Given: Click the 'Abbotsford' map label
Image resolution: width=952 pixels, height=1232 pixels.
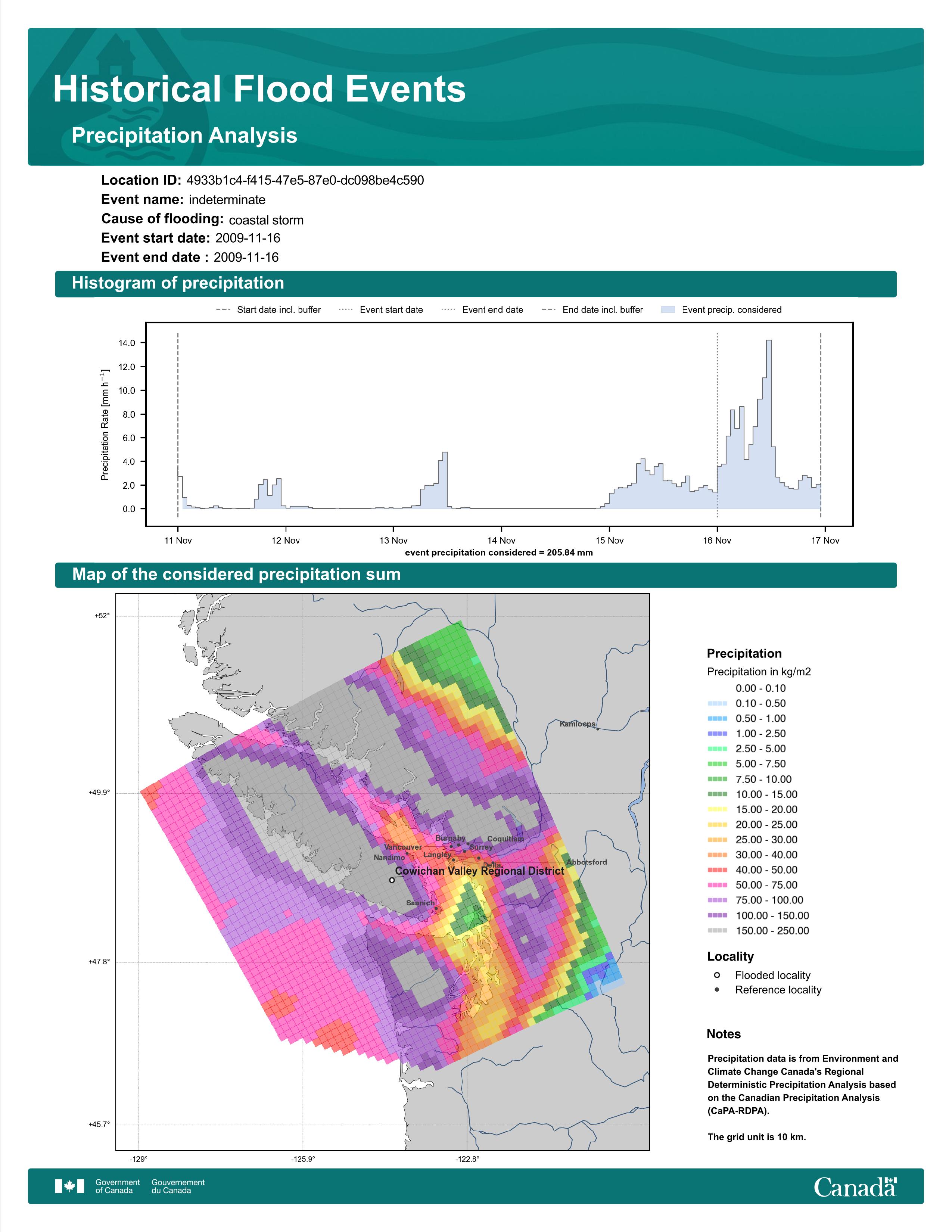Looking at the screenshot, I should click(x=587, y=862).
